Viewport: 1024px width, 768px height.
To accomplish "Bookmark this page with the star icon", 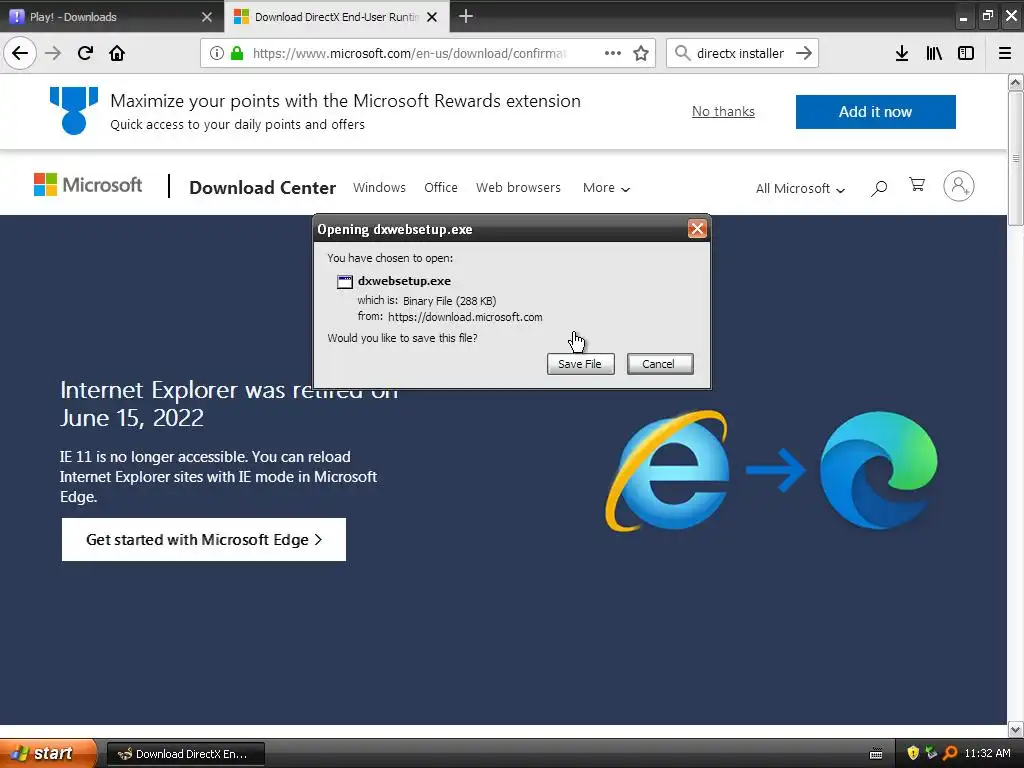I will 641,53.
